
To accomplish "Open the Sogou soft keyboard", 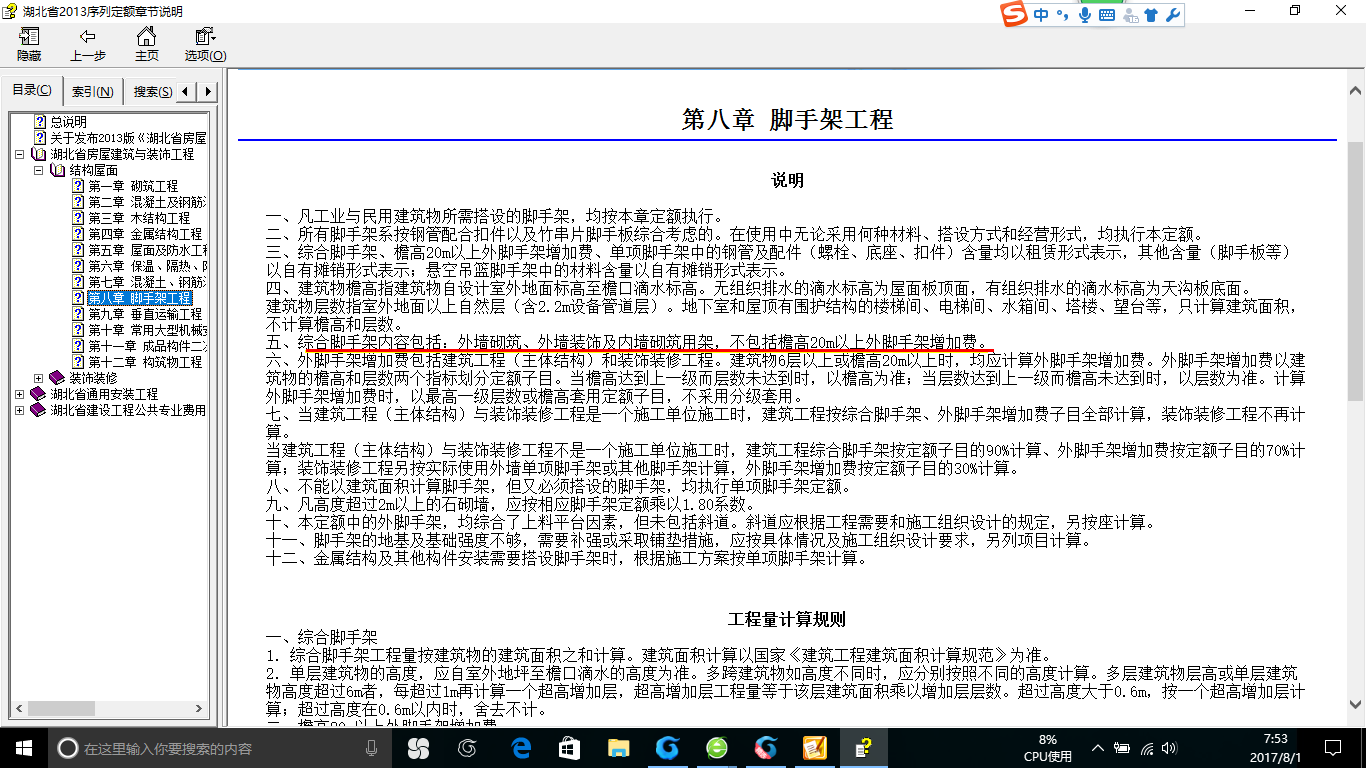I will click(x=1107, y=15).
